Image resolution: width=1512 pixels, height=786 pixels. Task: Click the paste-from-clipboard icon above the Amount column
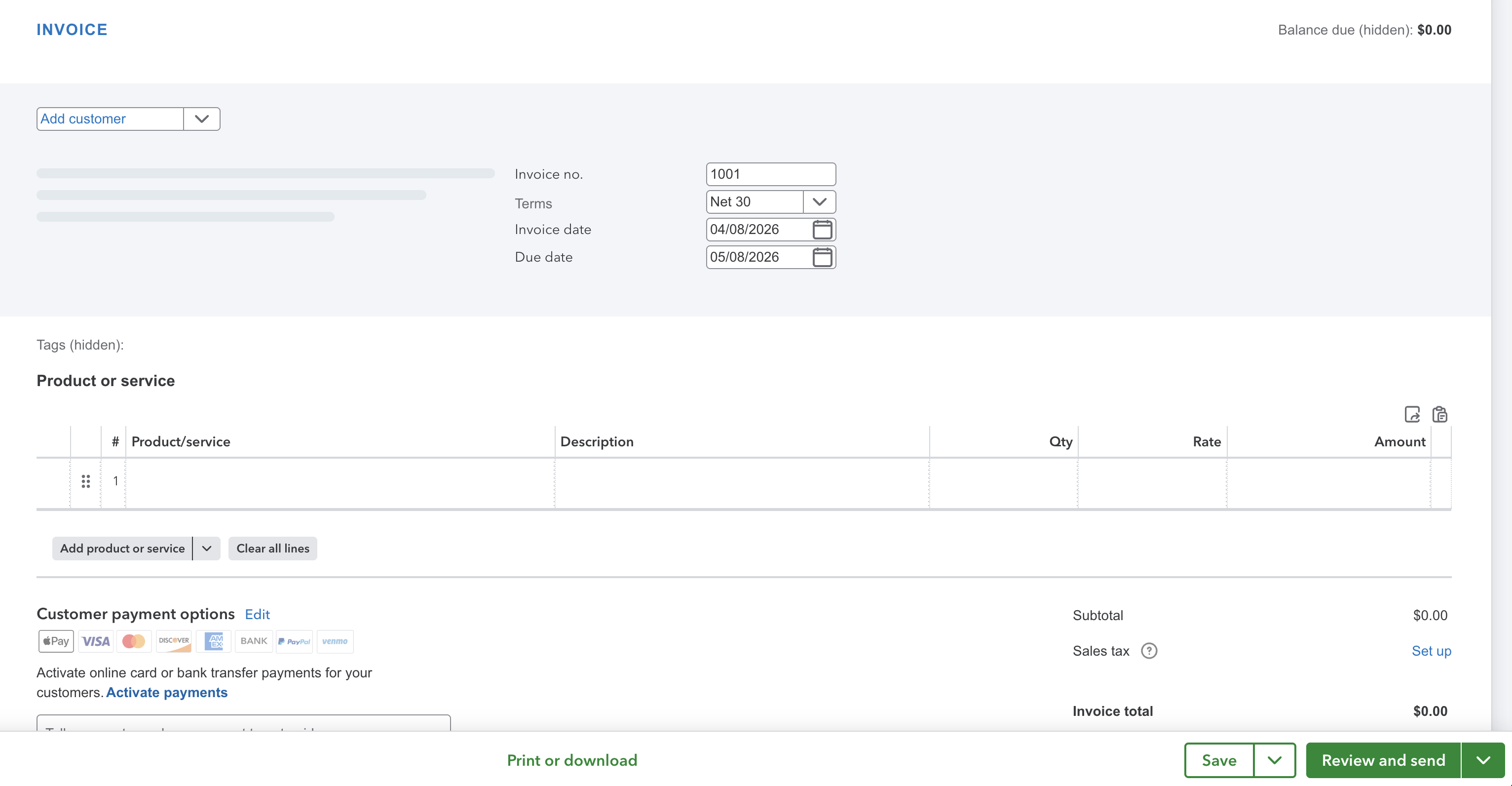(x=1441, y=414)
